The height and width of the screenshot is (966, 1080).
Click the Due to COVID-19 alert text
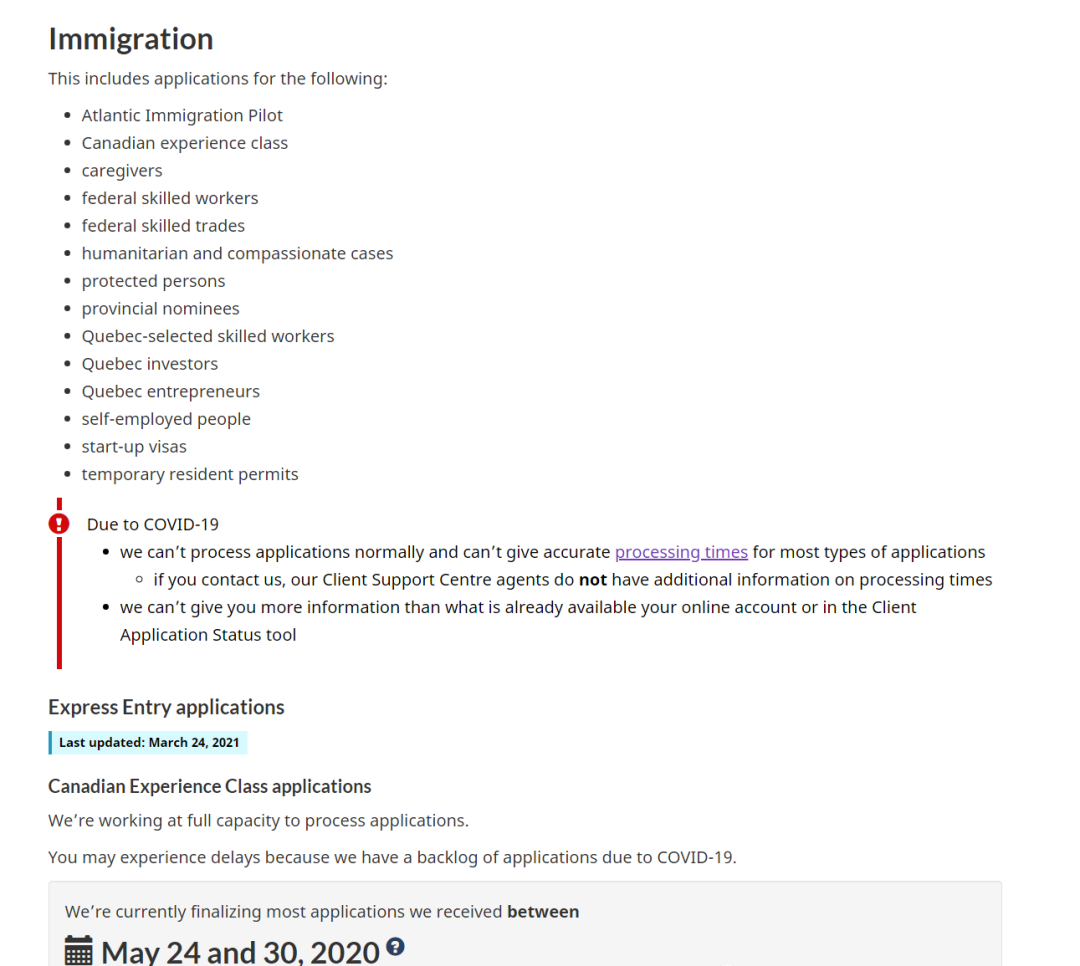[153, 524]
